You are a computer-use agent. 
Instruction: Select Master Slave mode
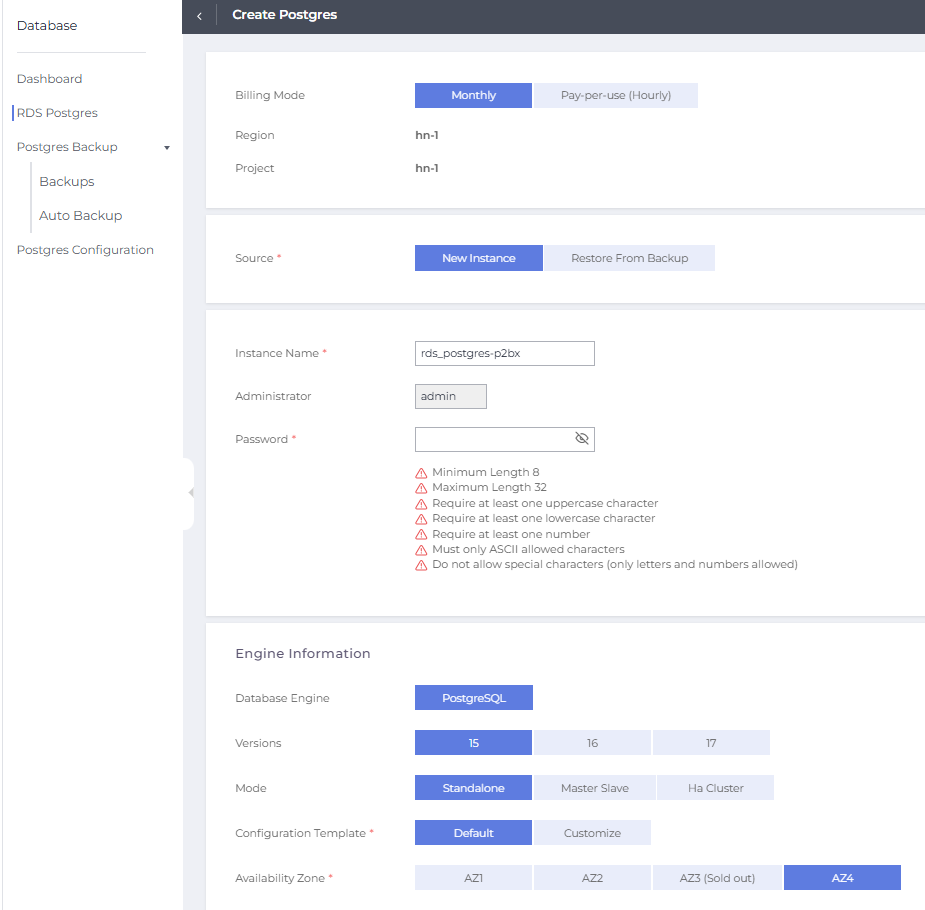[x=594, y=788]
